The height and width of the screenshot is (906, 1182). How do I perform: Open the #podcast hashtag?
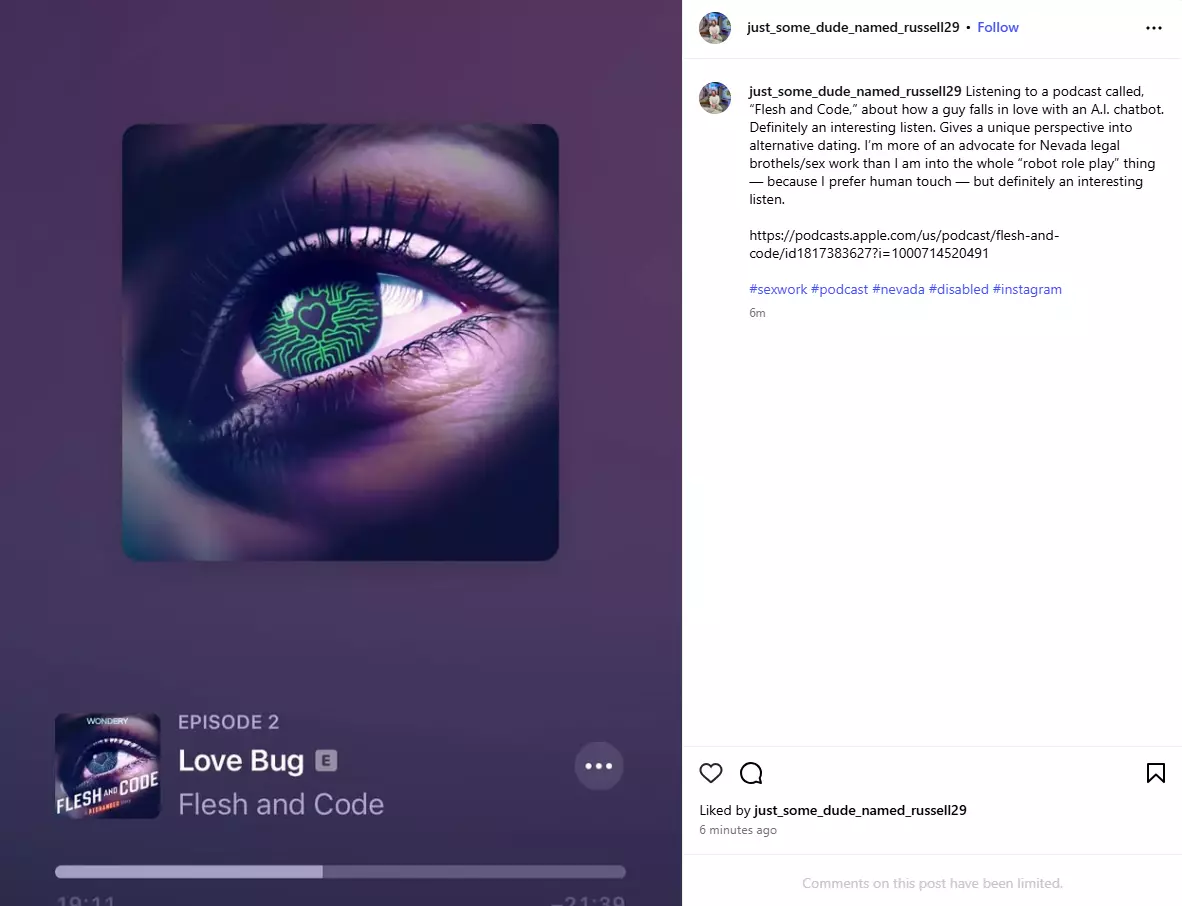click(839, 289)
